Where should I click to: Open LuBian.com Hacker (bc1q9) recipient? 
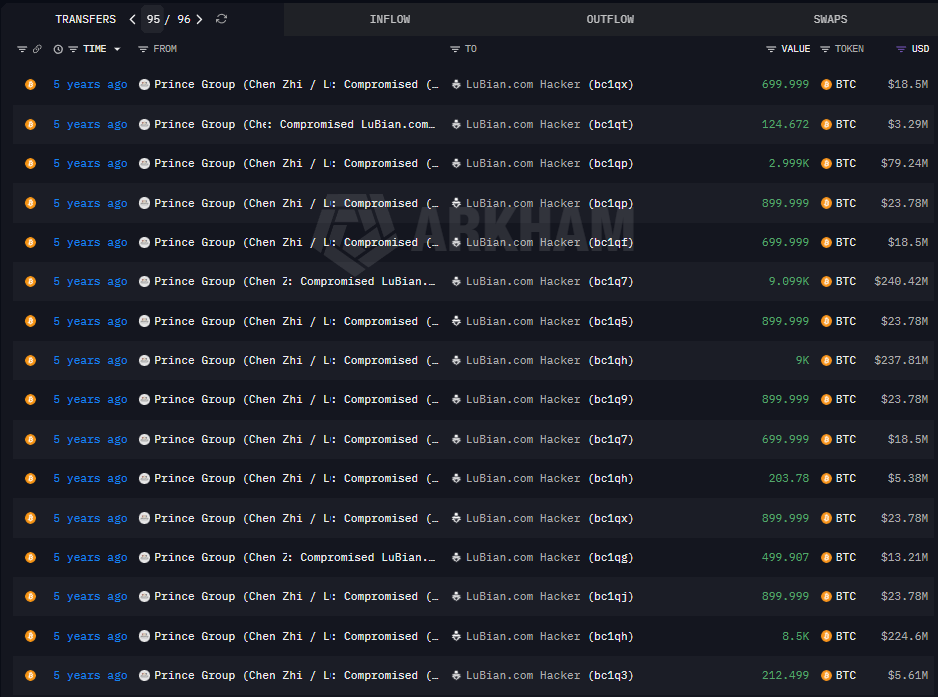549,399
